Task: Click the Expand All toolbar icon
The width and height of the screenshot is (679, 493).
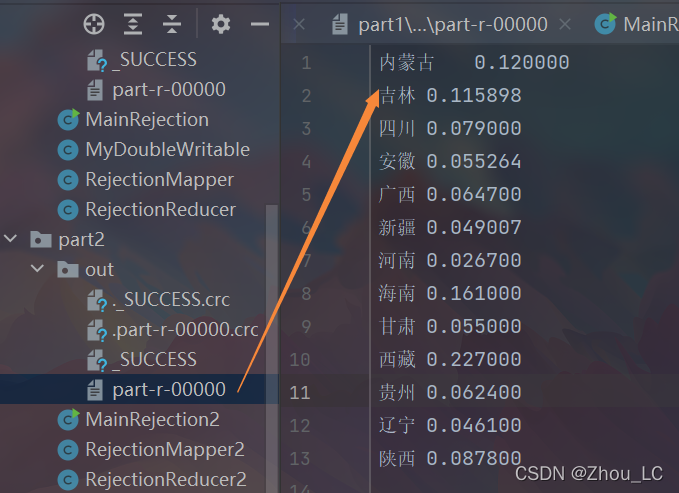Action: [x=133, y=24]
